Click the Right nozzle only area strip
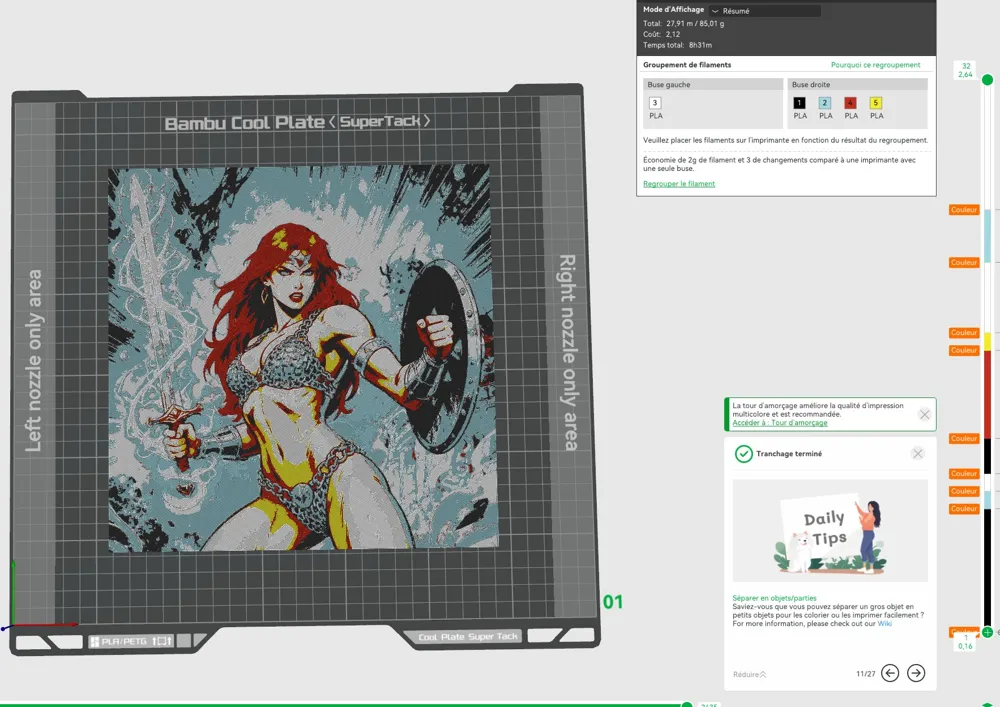The height and width of the screenshot is (707, 1000). [568, 352]
